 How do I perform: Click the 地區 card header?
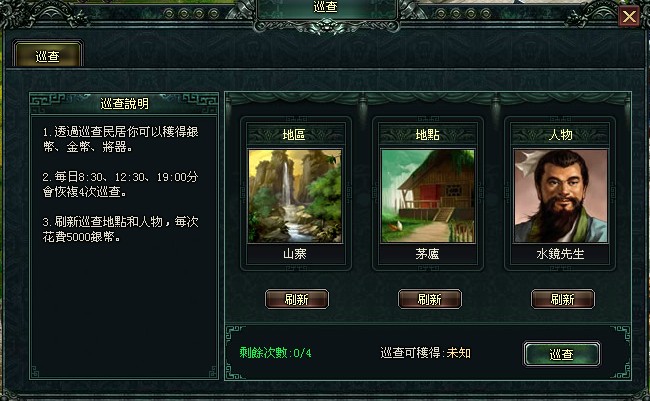(295, 134)
